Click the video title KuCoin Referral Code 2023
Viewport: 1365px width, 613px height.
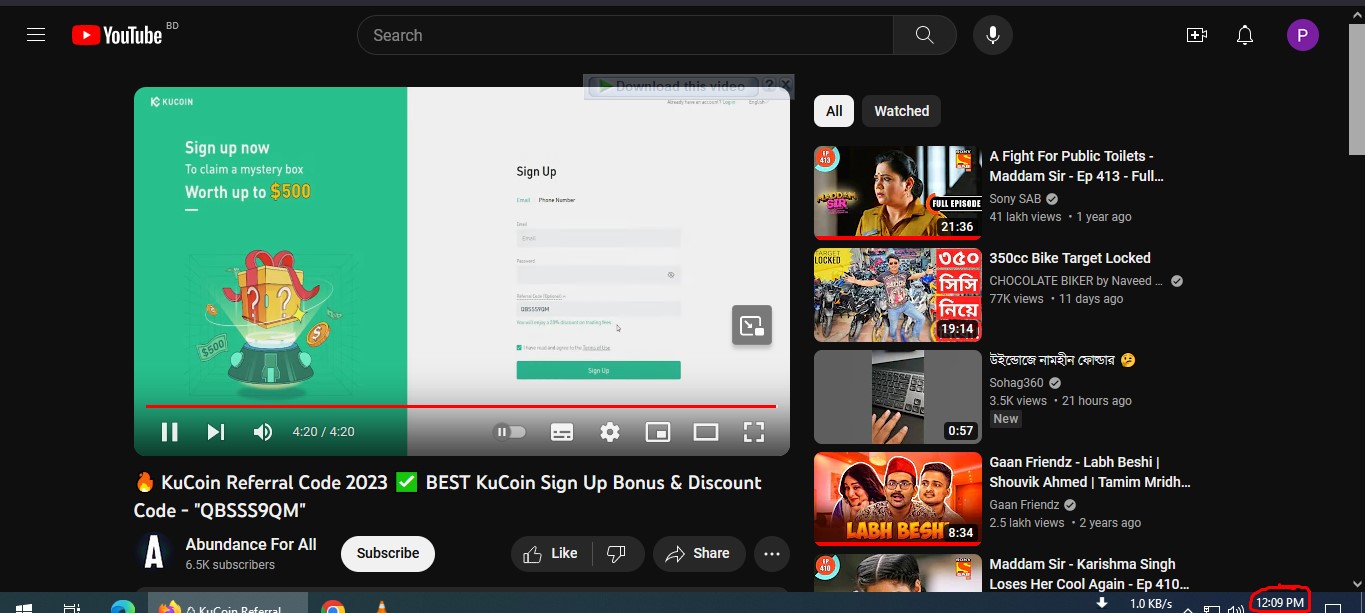(448, 496)
